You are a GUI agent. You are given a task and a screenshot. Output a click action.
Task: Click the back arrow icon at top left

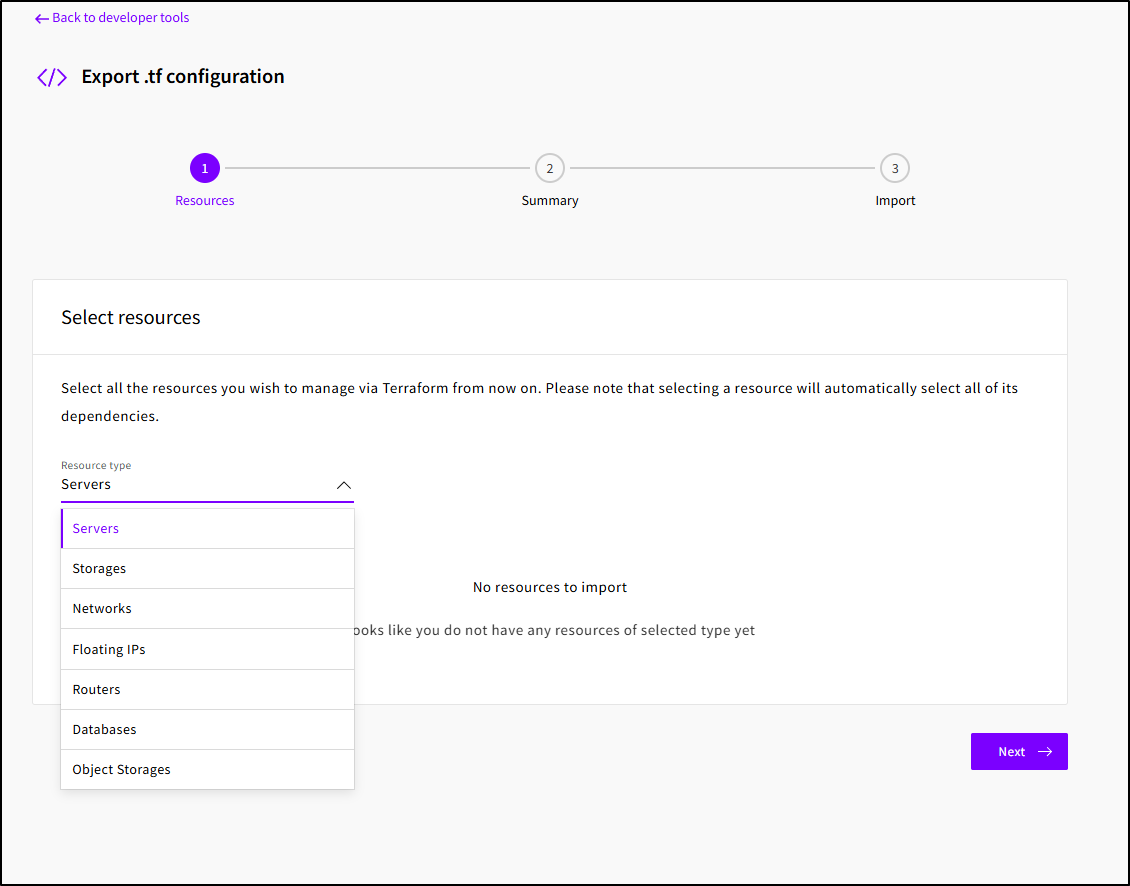click(41, 18)
